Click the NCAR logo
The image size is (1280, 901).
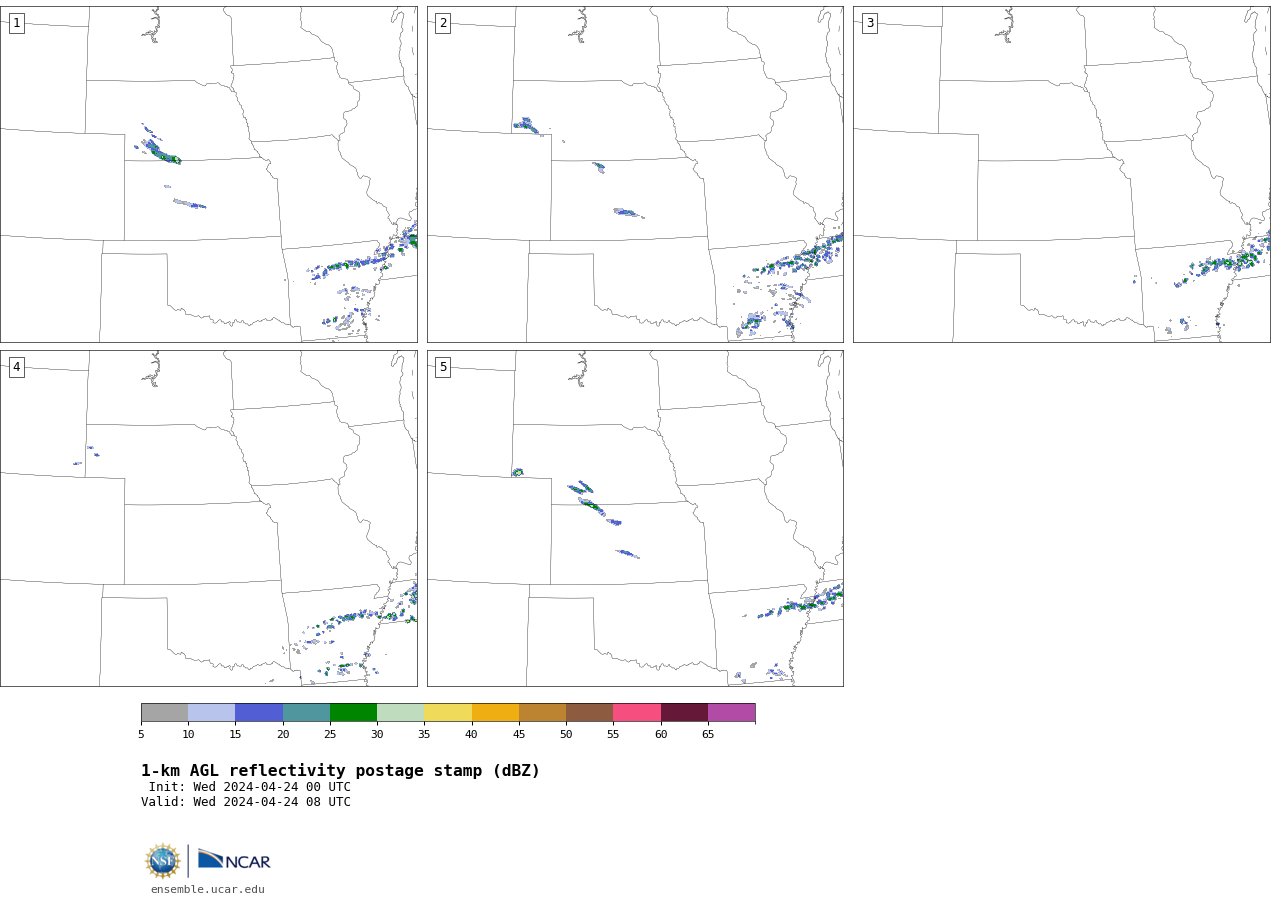tap(234, 860)
